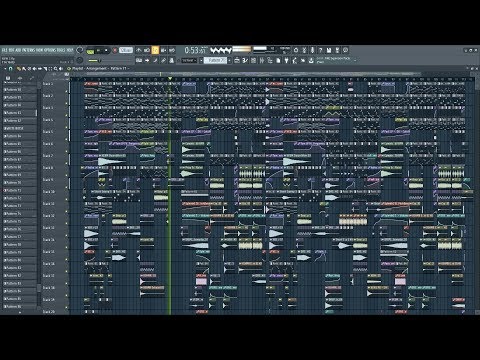Click the tempo display field
Viewport: 480px width, 360px height.
click(126, 50)
